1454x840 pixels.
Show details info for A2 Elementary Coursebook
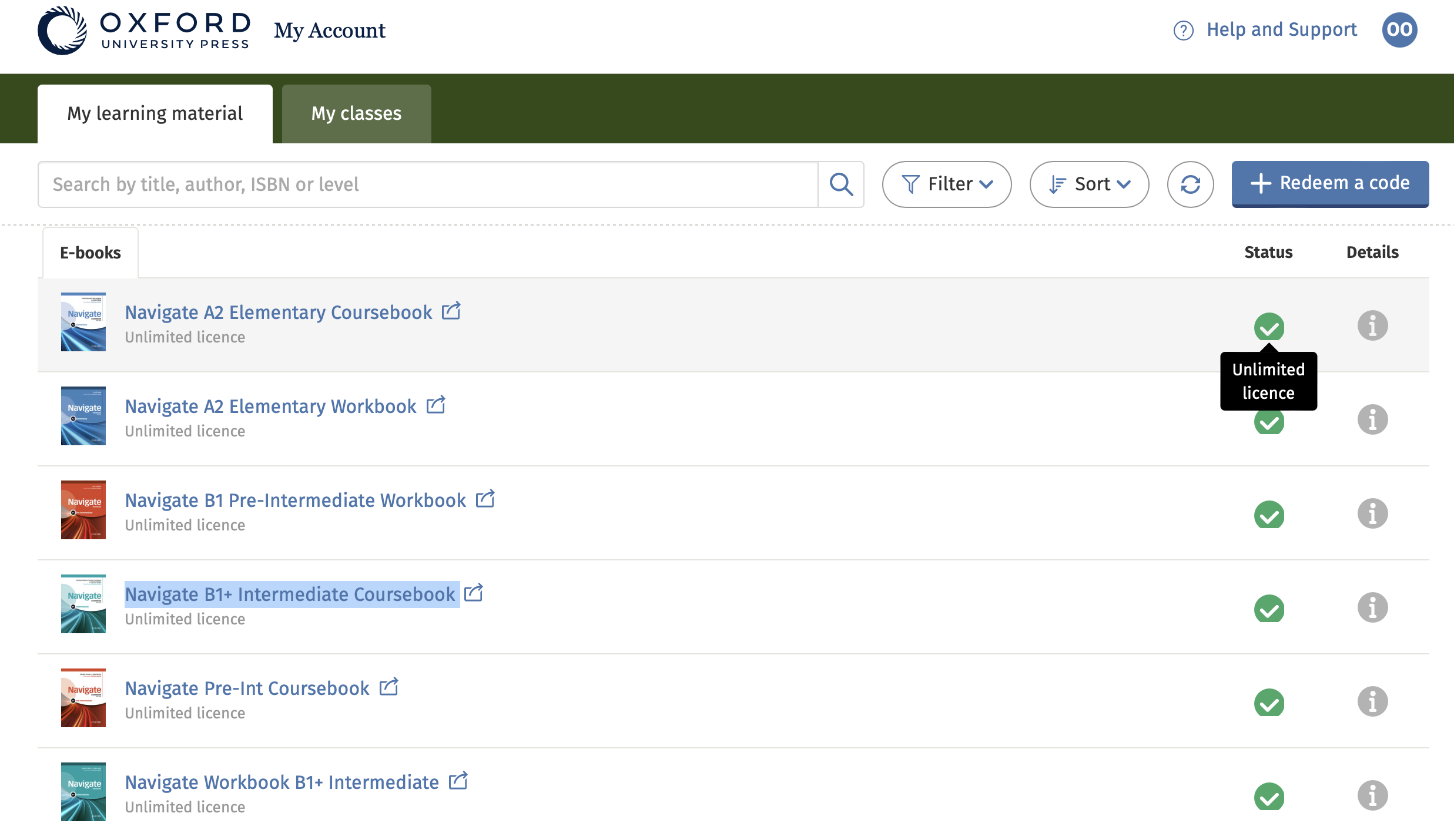click(x=1372, y=325)
